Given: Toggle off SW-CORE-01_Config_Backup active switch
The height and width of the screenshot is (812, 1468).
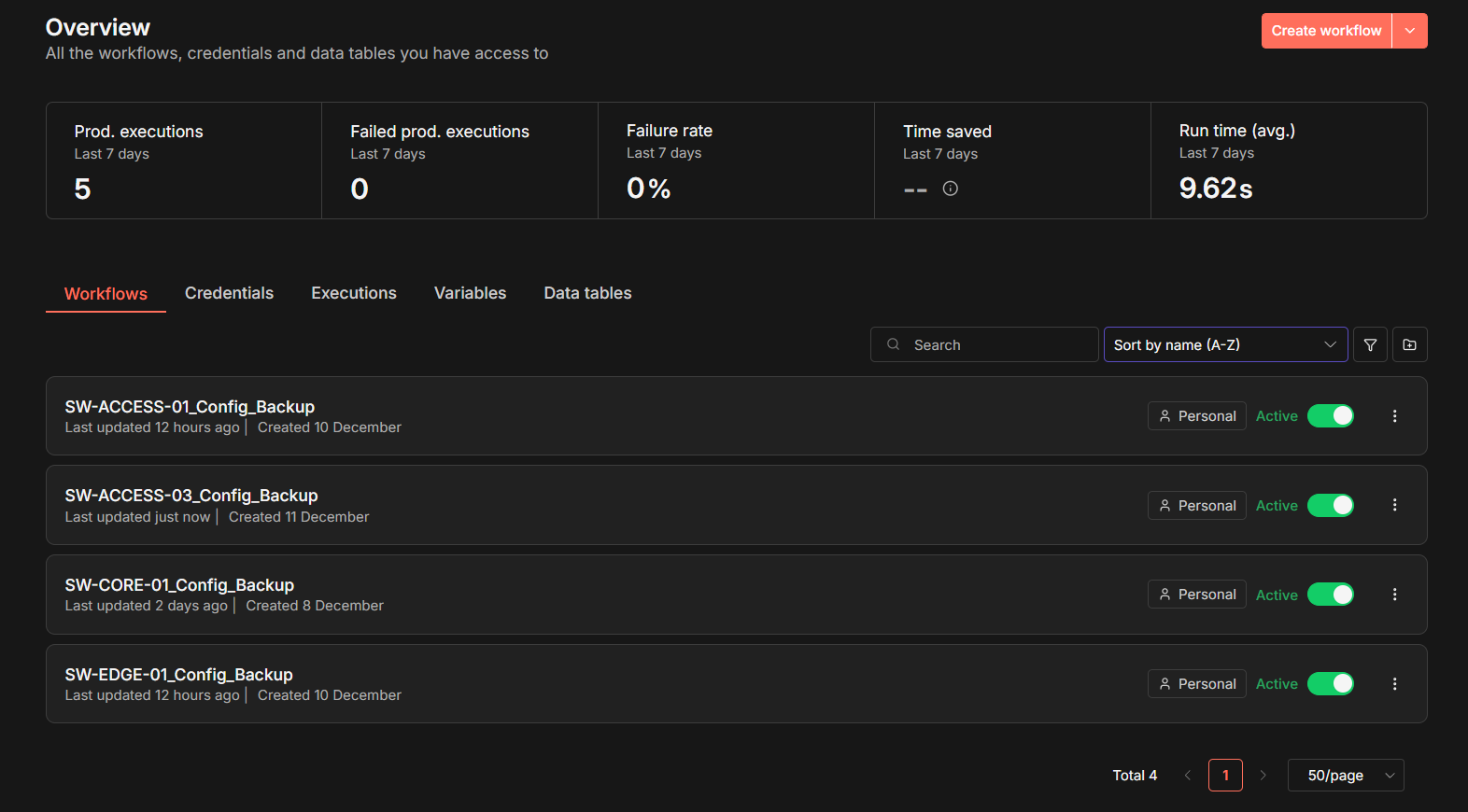Looking at the screenshot, I should tap(1330, 595).
